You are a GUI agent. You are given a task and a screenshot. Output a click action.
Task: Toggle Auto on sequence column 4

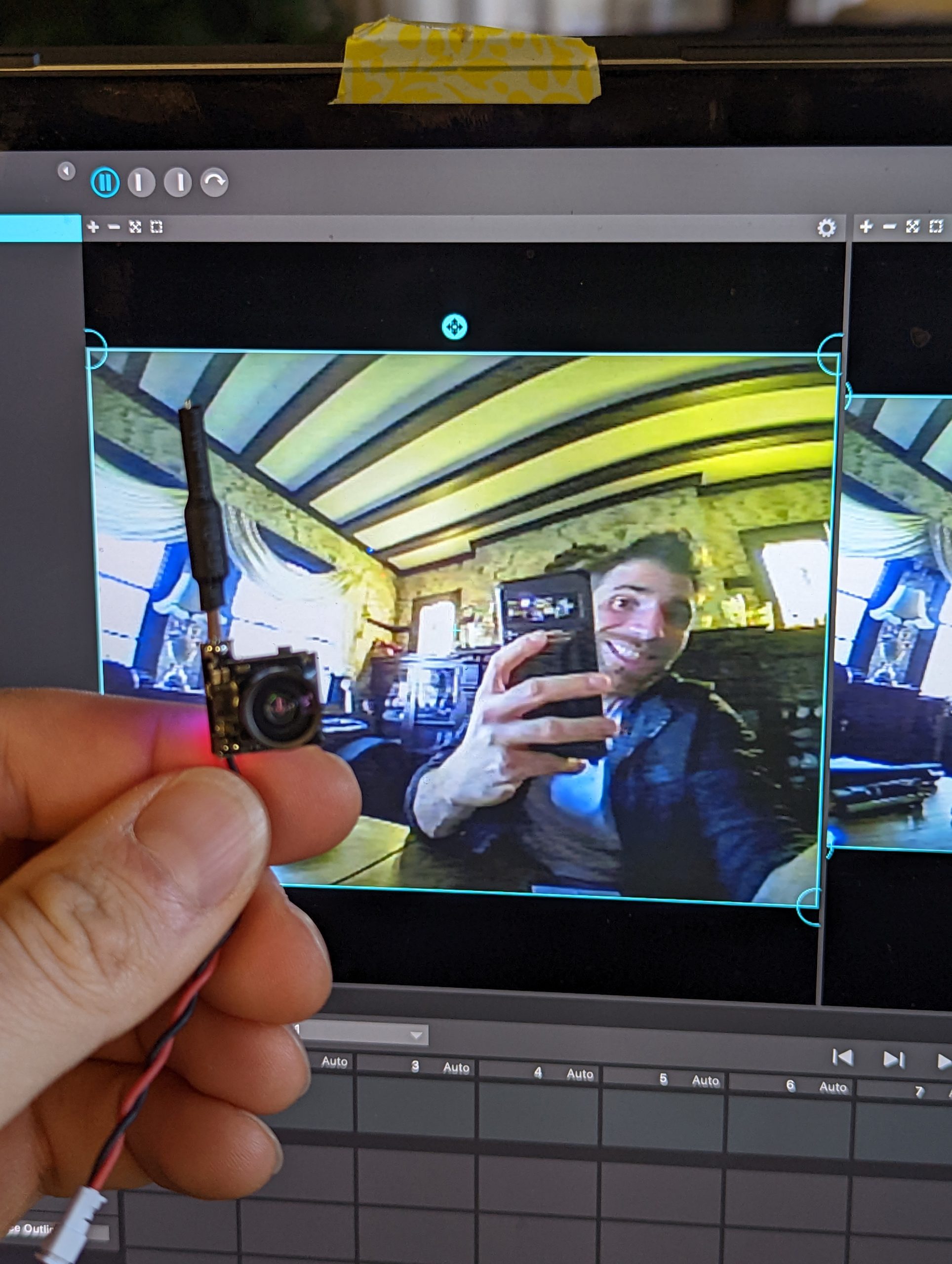click(x=579, y=1074)
